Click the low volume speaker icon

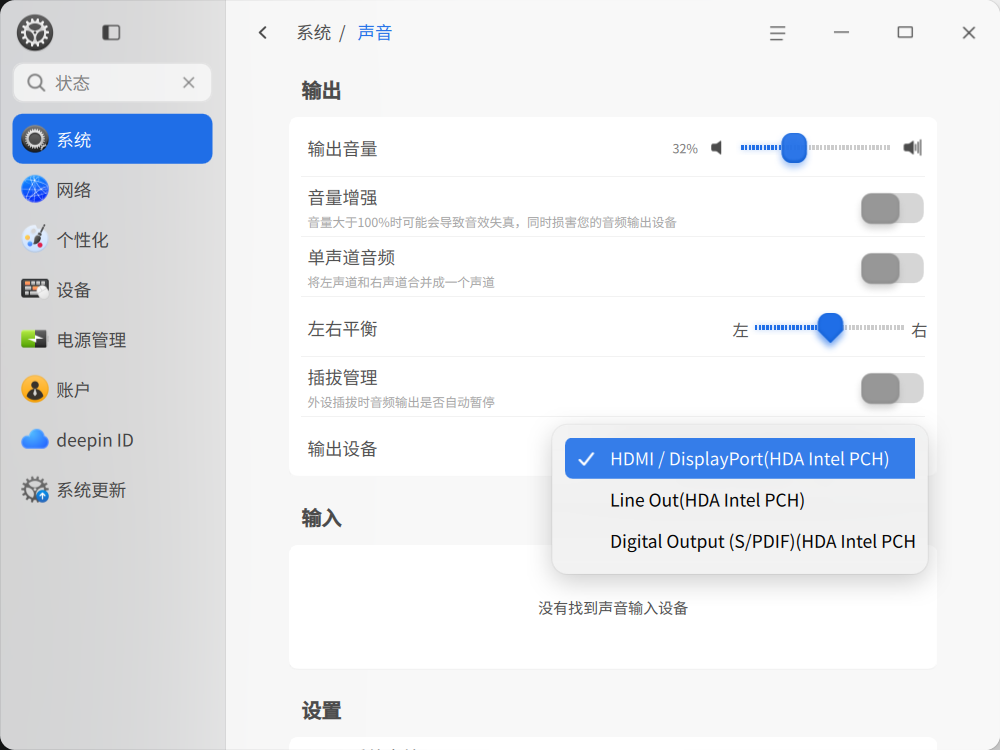[x=717, y=148]
